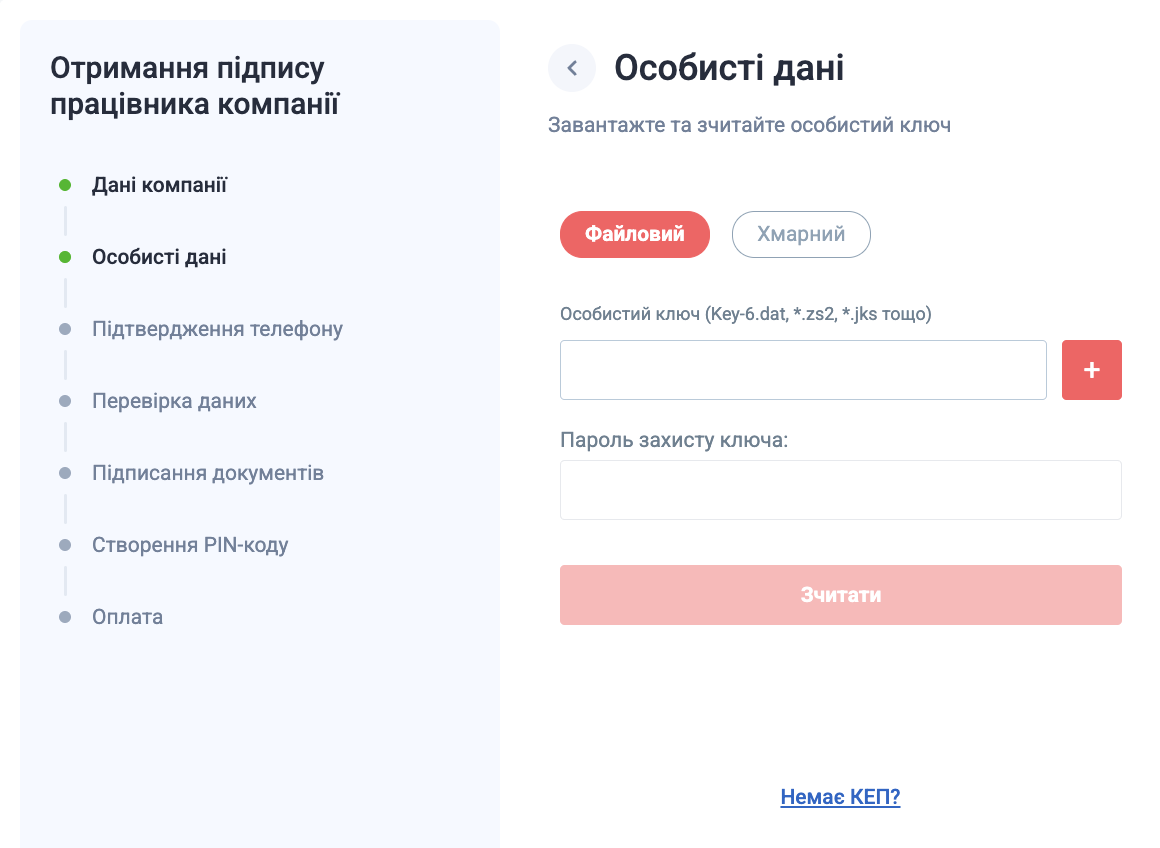Screen dimensions: 1160x848
Task: Click green dot beside Дані компанії
Action: pos(65,185)
